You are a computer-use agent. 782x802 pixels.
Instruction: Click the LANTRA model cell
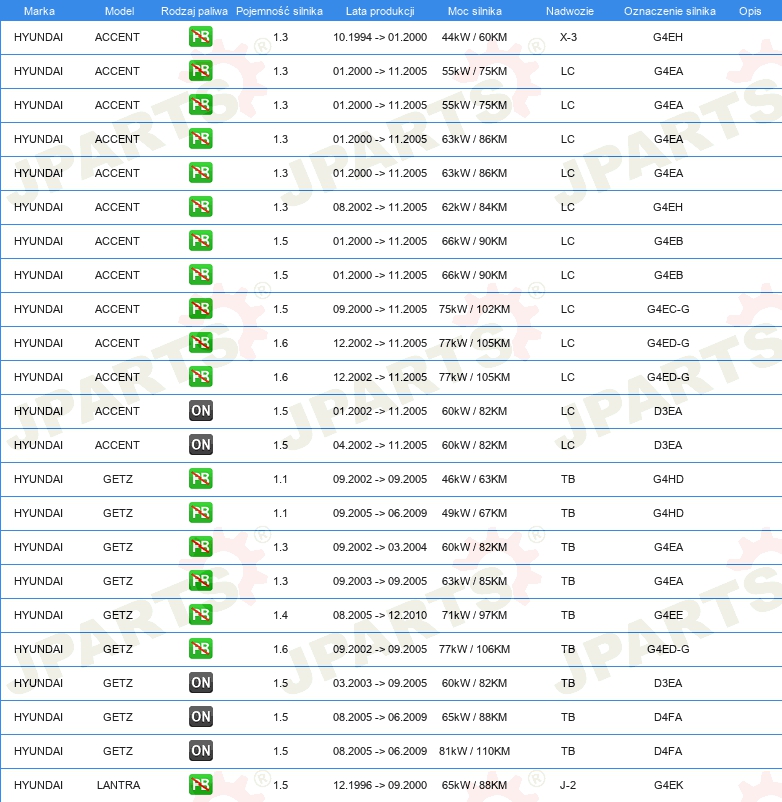click(x=118, y=785)
